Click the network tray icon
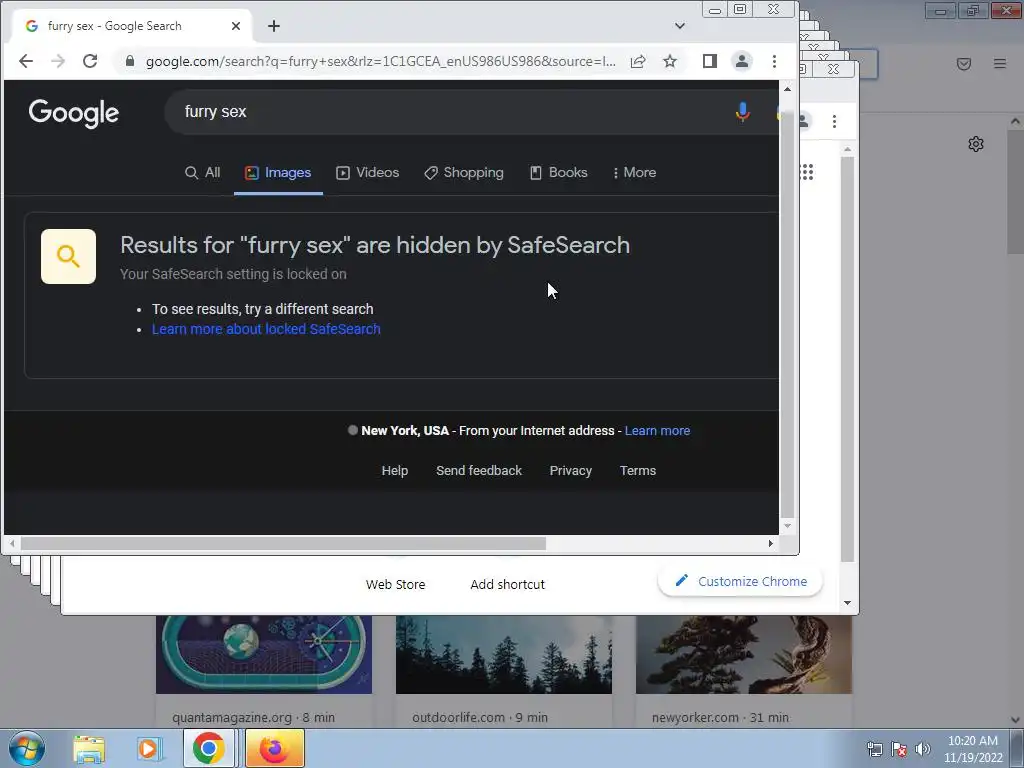The width and height of the screenshot is (1024, 768). (874, 750)
